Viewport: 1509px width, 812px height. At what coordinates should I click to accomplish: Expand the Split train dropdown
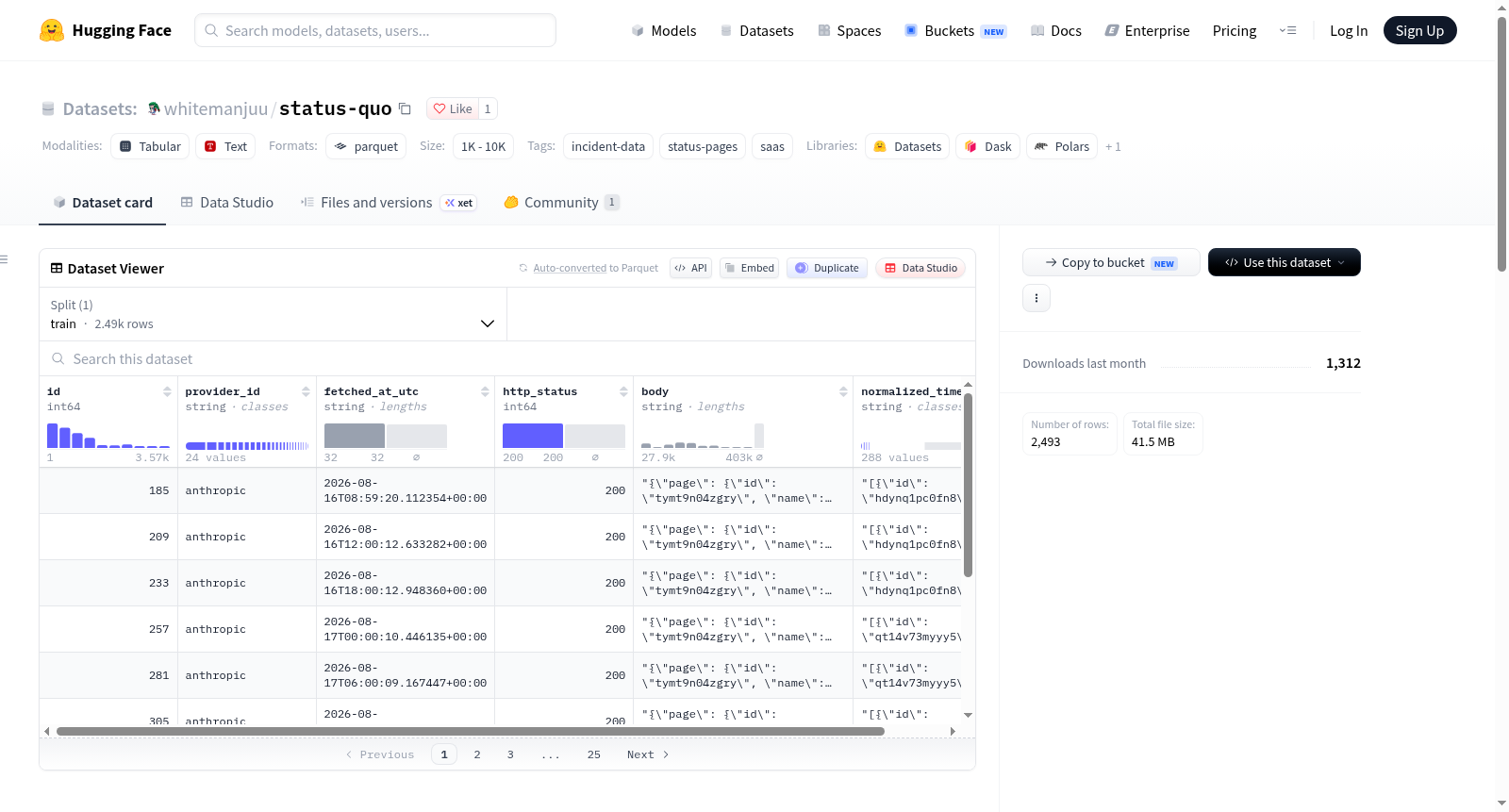[273, 314]
